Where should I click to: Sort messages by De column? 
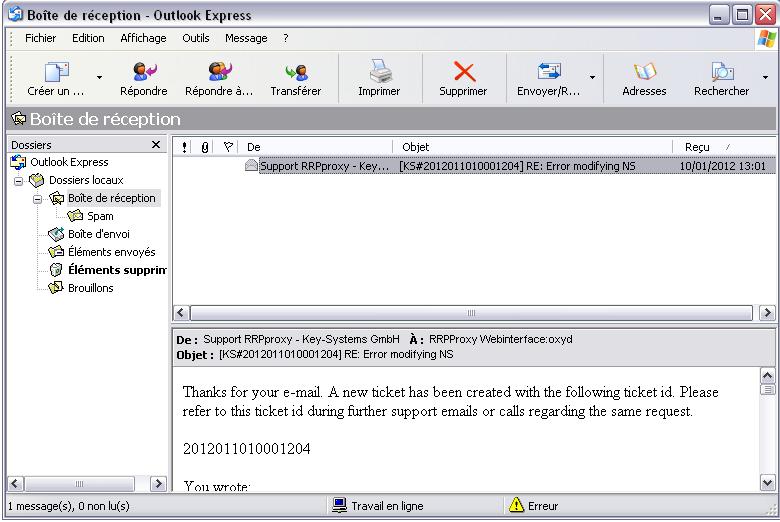pyautogui.click(x=317, y=147)
